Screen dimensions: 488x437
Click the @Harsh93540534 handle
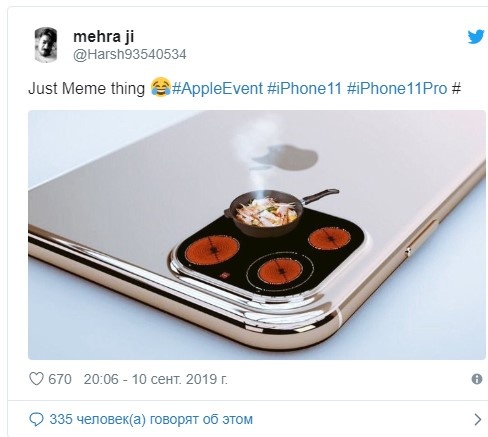[129, 54]
